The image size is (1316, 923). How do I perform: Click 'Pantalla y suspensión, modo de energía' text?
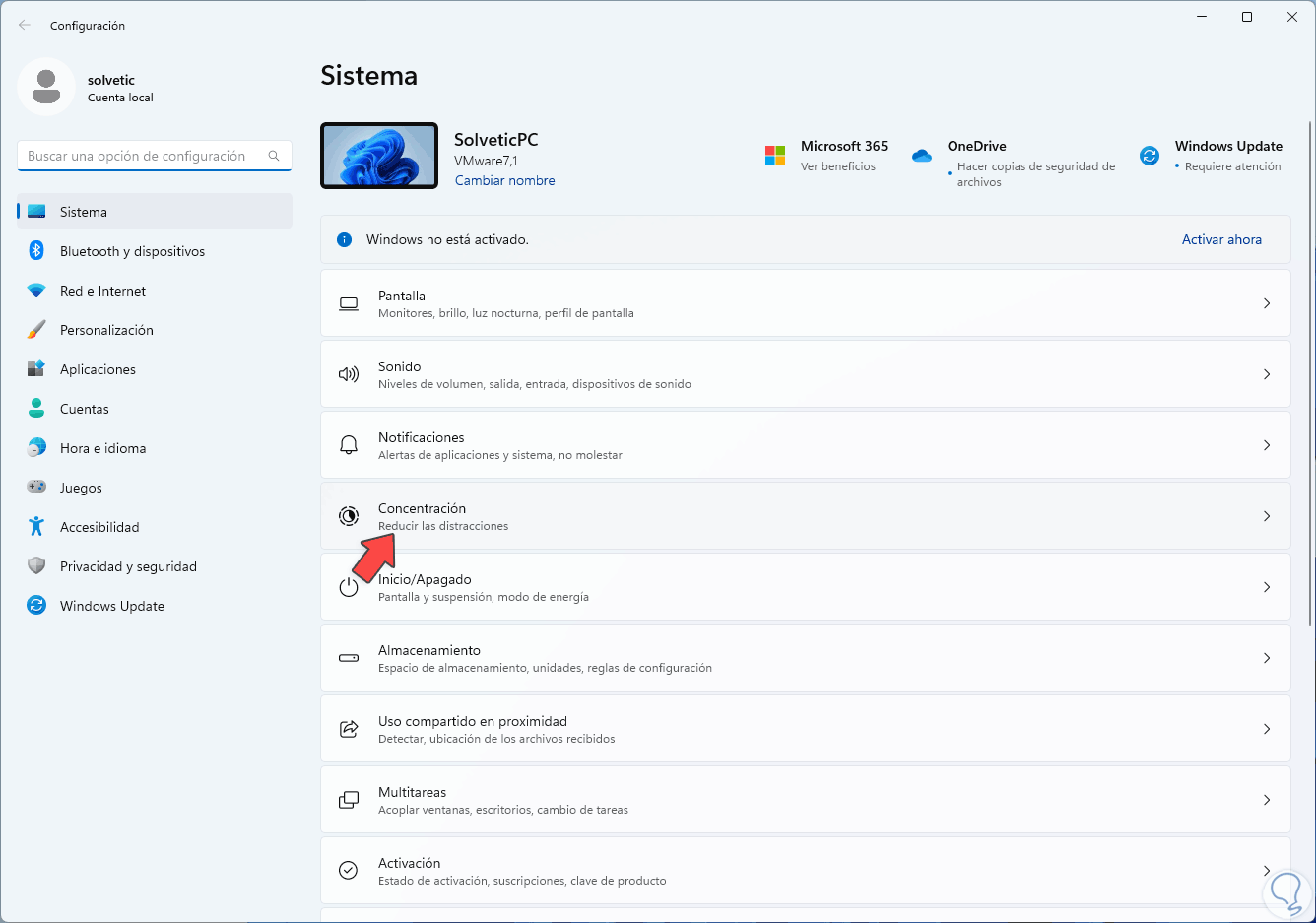tap(484, 597)
